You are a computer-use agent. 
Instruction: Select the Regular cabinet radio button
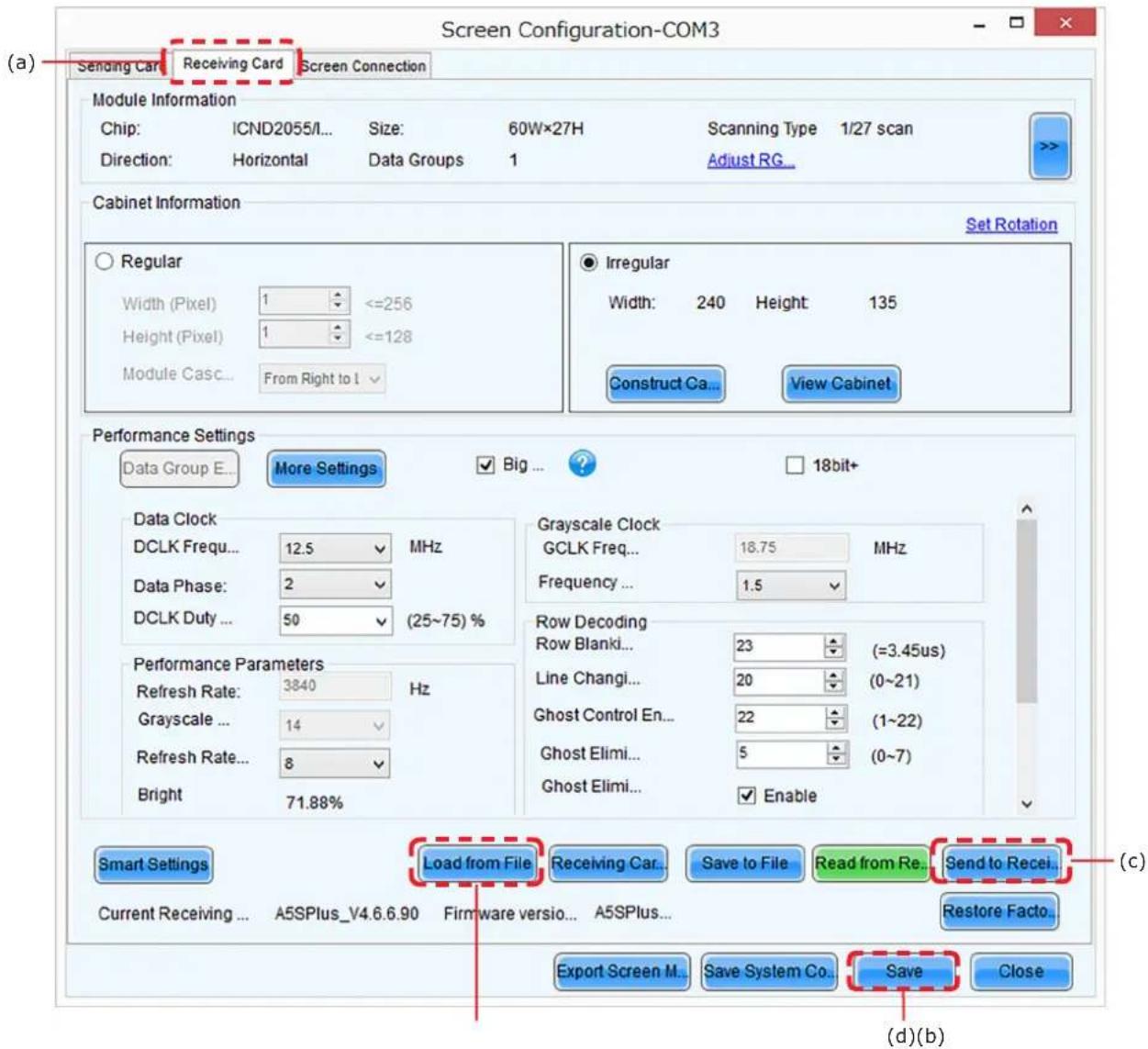(105, 262)
